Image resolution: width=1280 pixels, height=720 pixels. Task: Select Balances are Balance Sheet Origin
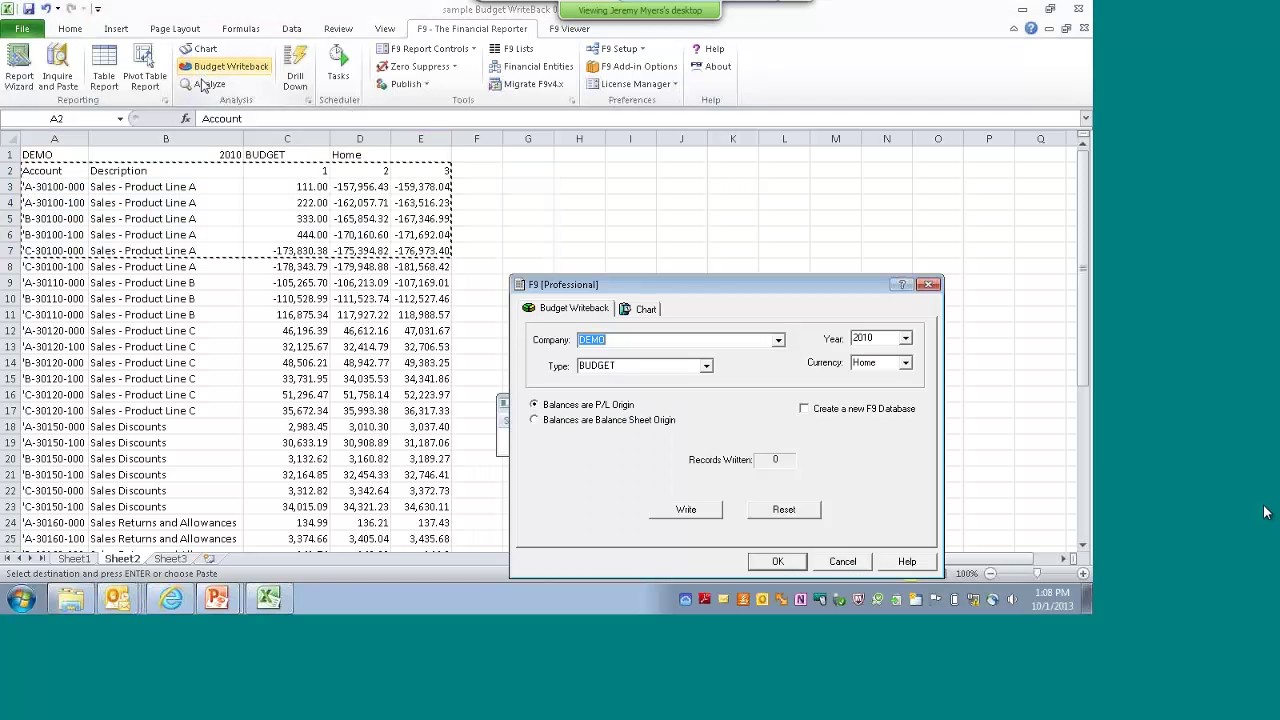point(534,420)
